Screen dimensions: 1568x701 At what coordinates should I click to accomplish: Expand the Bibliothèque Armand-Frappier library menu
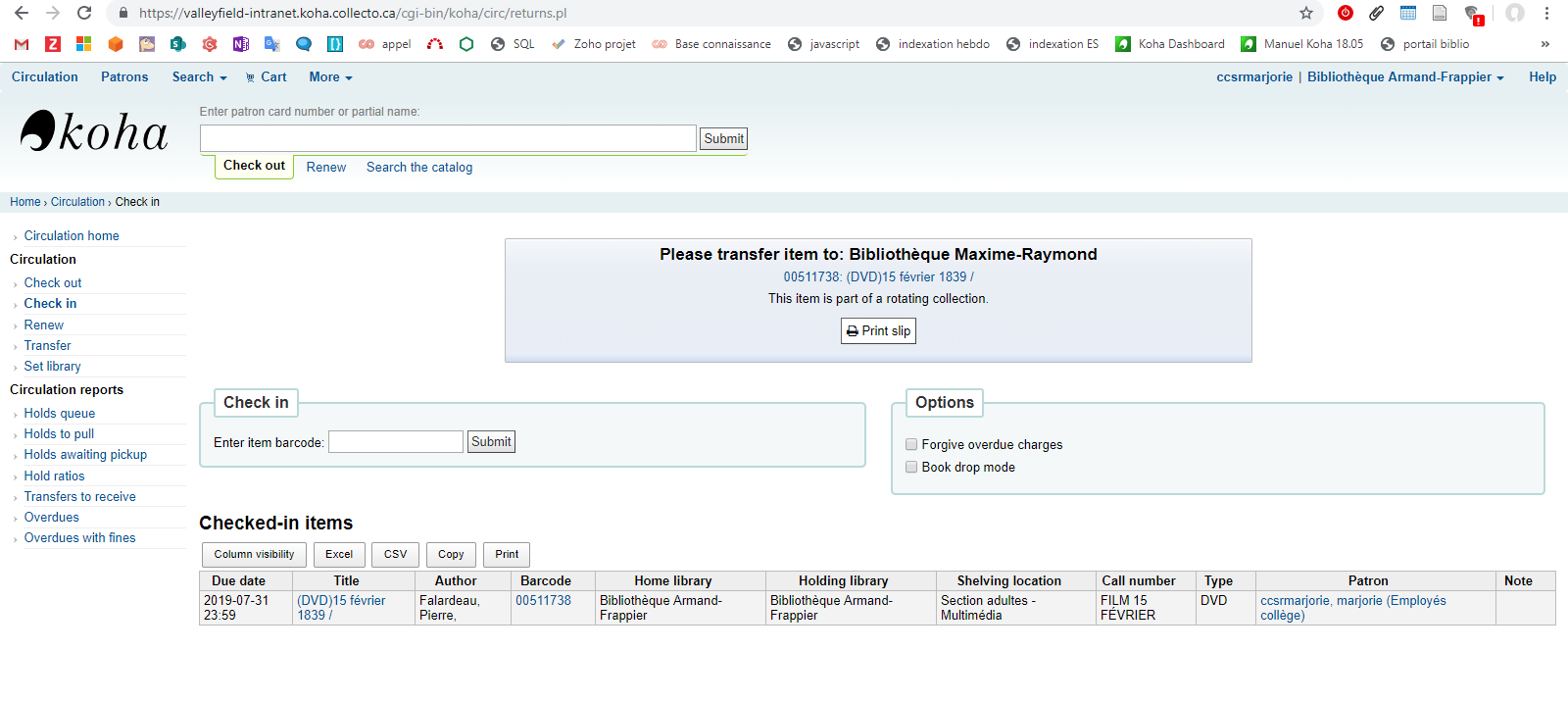coord(1404,77)
